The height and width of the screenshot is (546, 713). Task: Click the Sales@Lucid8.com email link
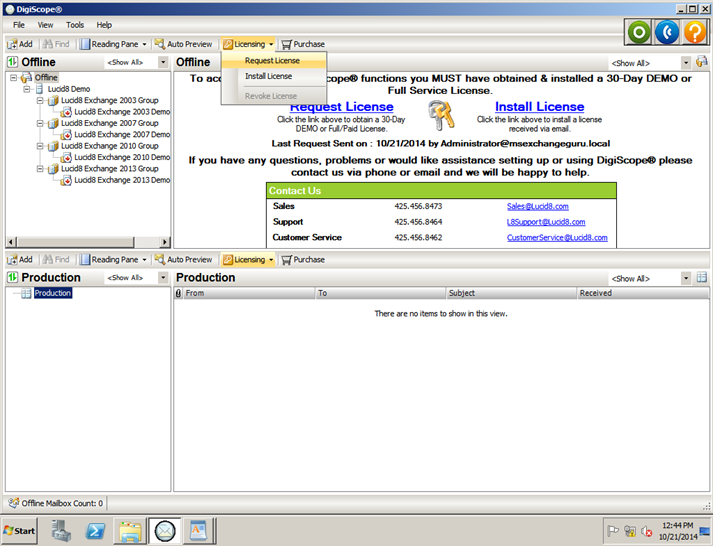coord(537,206)
